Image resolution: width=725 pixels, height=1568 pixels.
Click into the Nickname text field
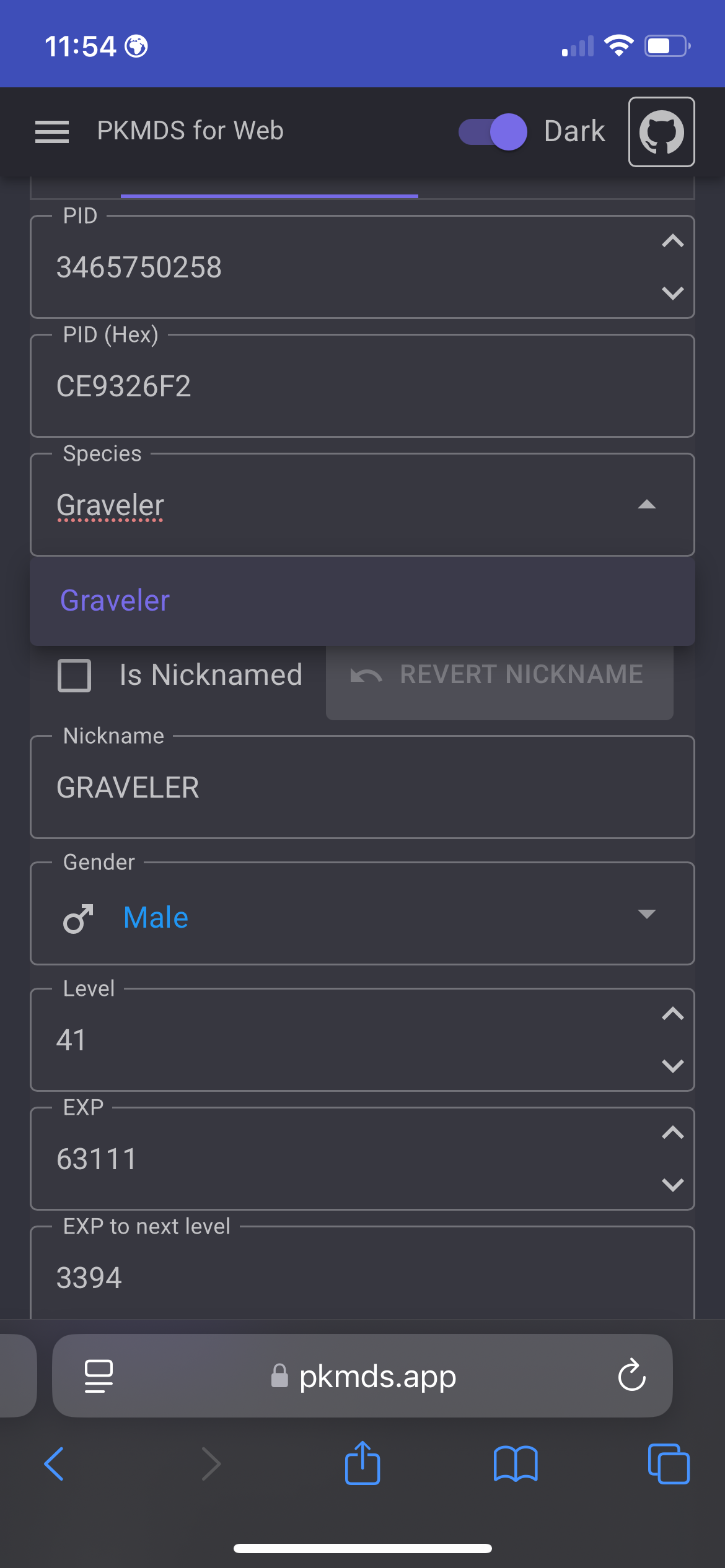(x=362, y=788)
